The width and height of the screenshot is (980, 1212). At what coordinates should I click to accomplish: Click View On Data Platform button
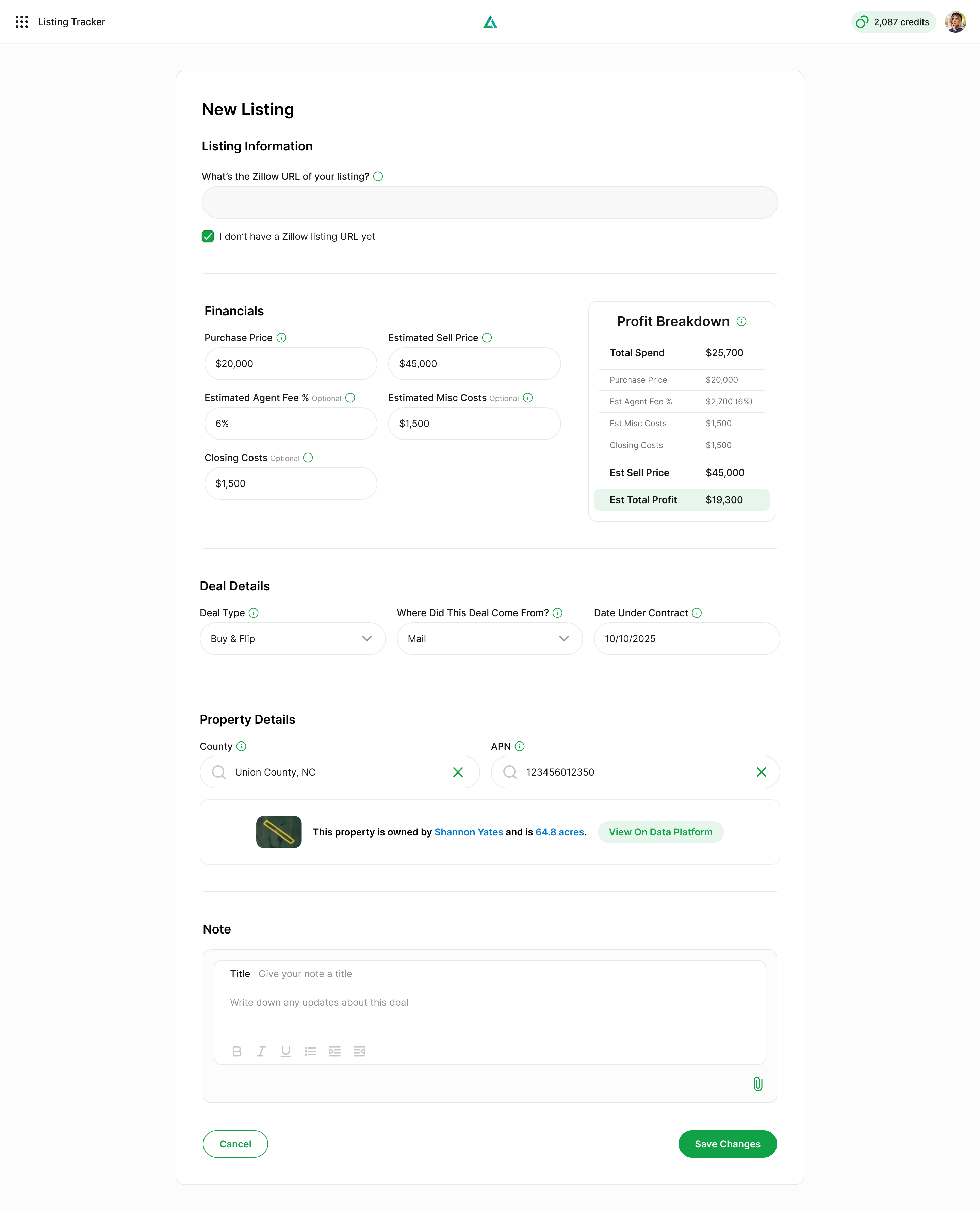tap(660, 832)
